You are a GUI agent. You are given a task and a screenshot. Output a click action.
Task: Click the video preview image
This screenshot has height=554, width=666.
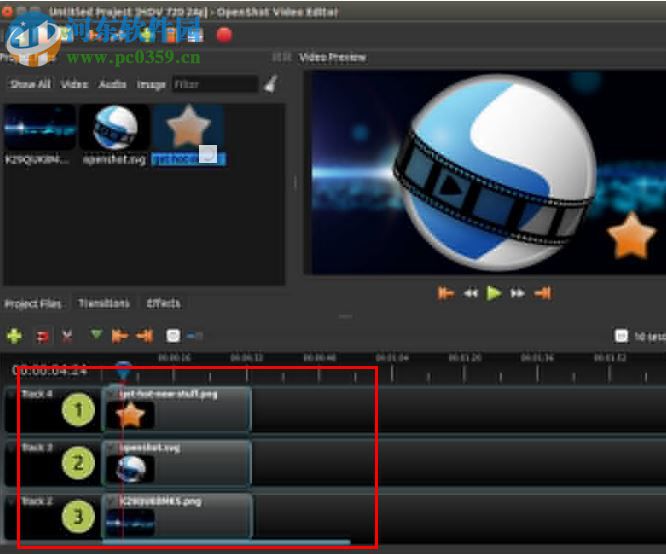(x=488, y=172)
